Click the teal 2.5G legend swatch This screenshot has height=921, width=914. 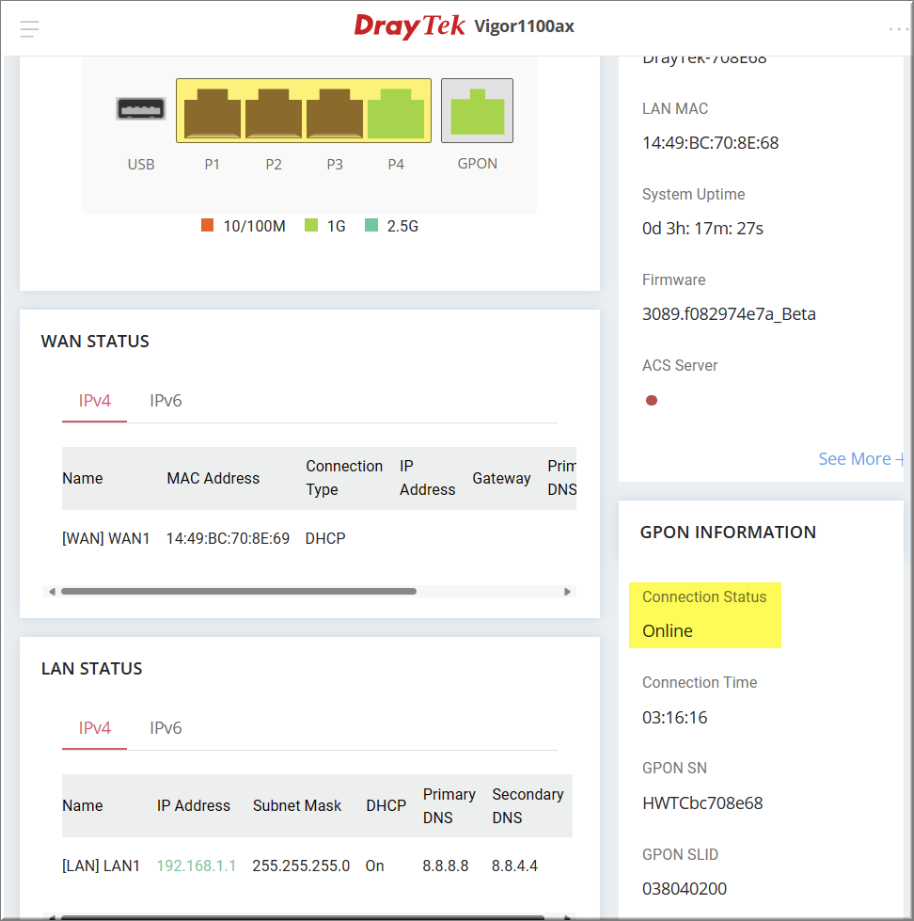[371, 225]
